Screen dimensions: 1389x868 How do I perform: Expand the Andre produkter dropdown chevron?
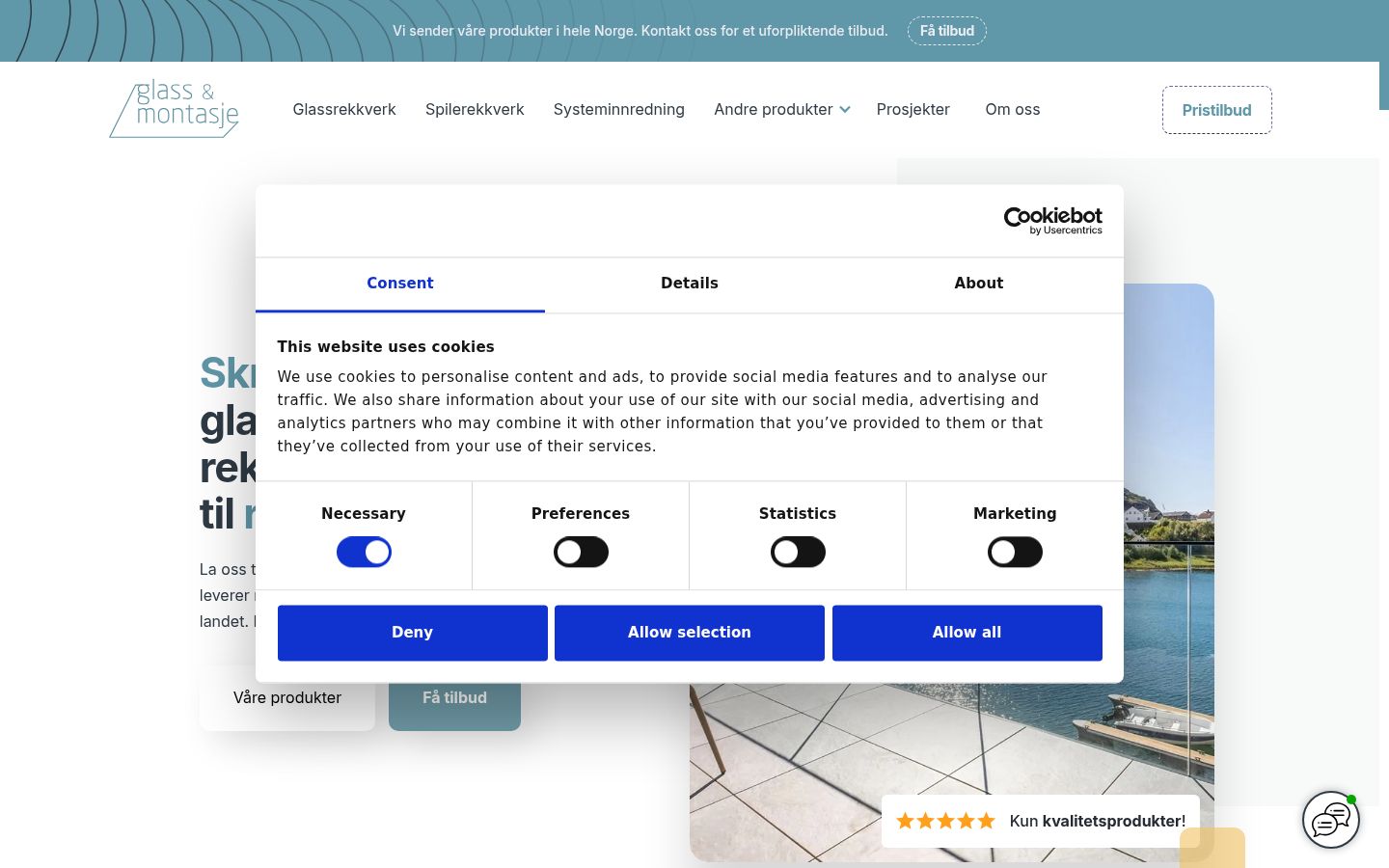tap(845, 110)
